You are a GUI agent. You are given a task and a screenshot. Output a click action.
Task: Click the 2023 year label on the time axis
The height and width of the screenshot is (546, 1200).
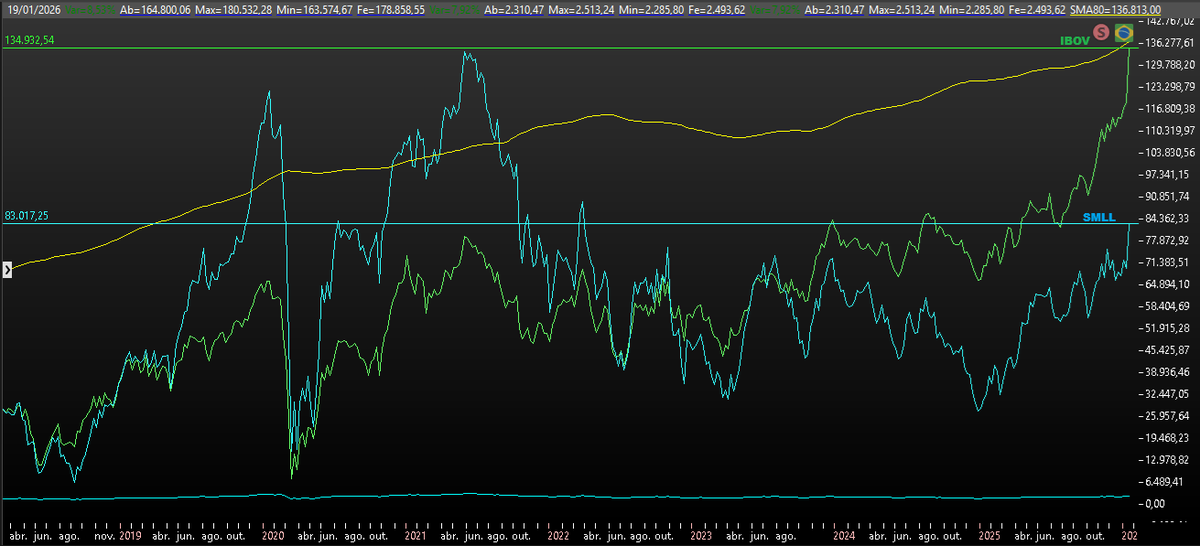pos(700,536)
